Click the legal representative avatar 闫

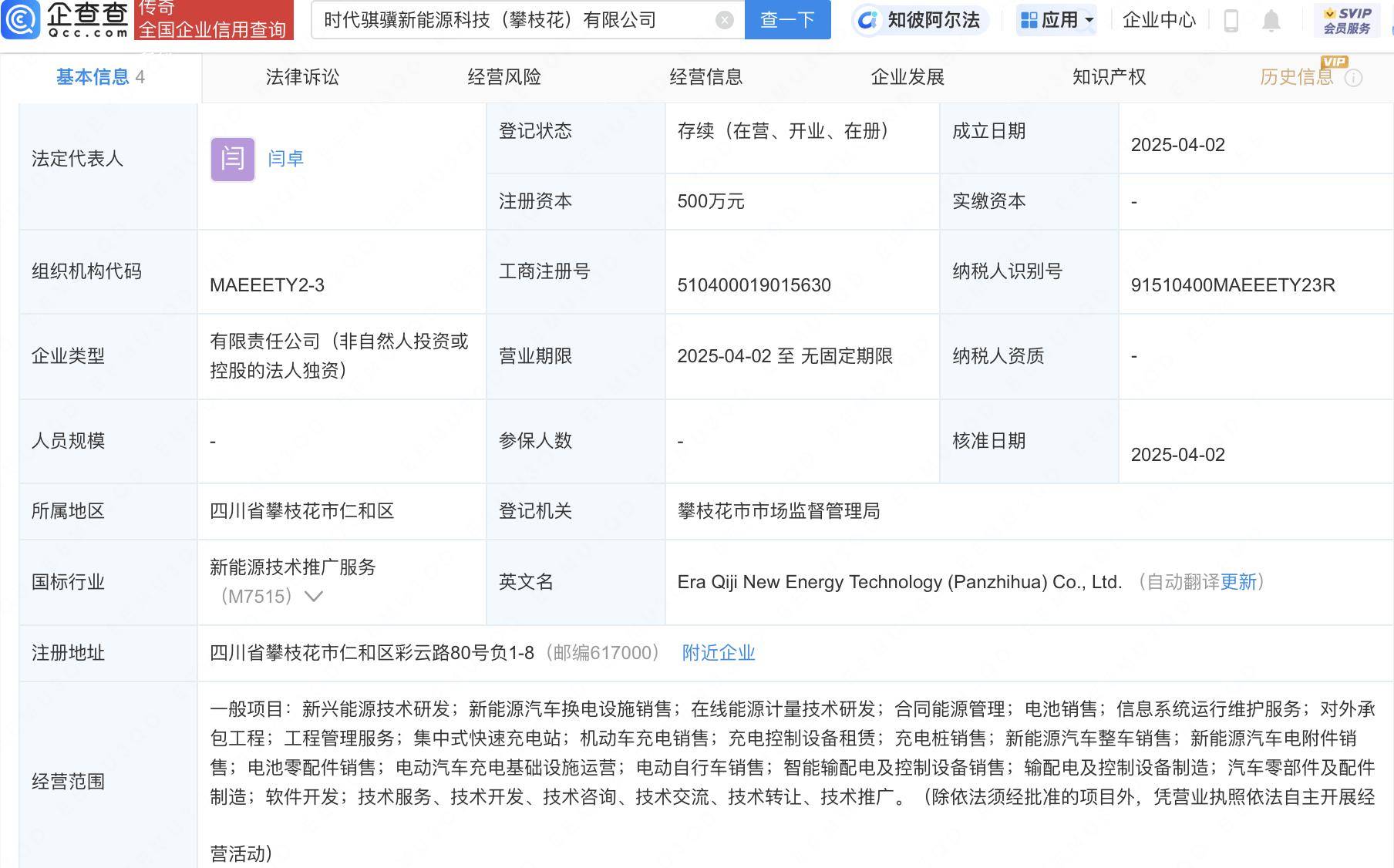[231, 159]
